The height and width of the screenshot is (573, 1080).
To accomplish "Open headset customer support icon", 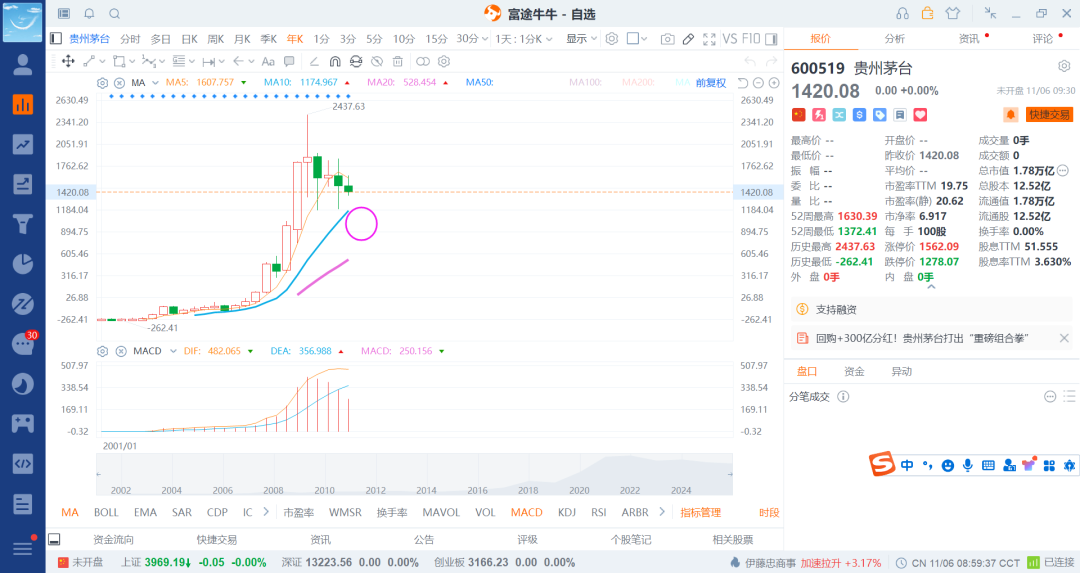I will [902, 14].
